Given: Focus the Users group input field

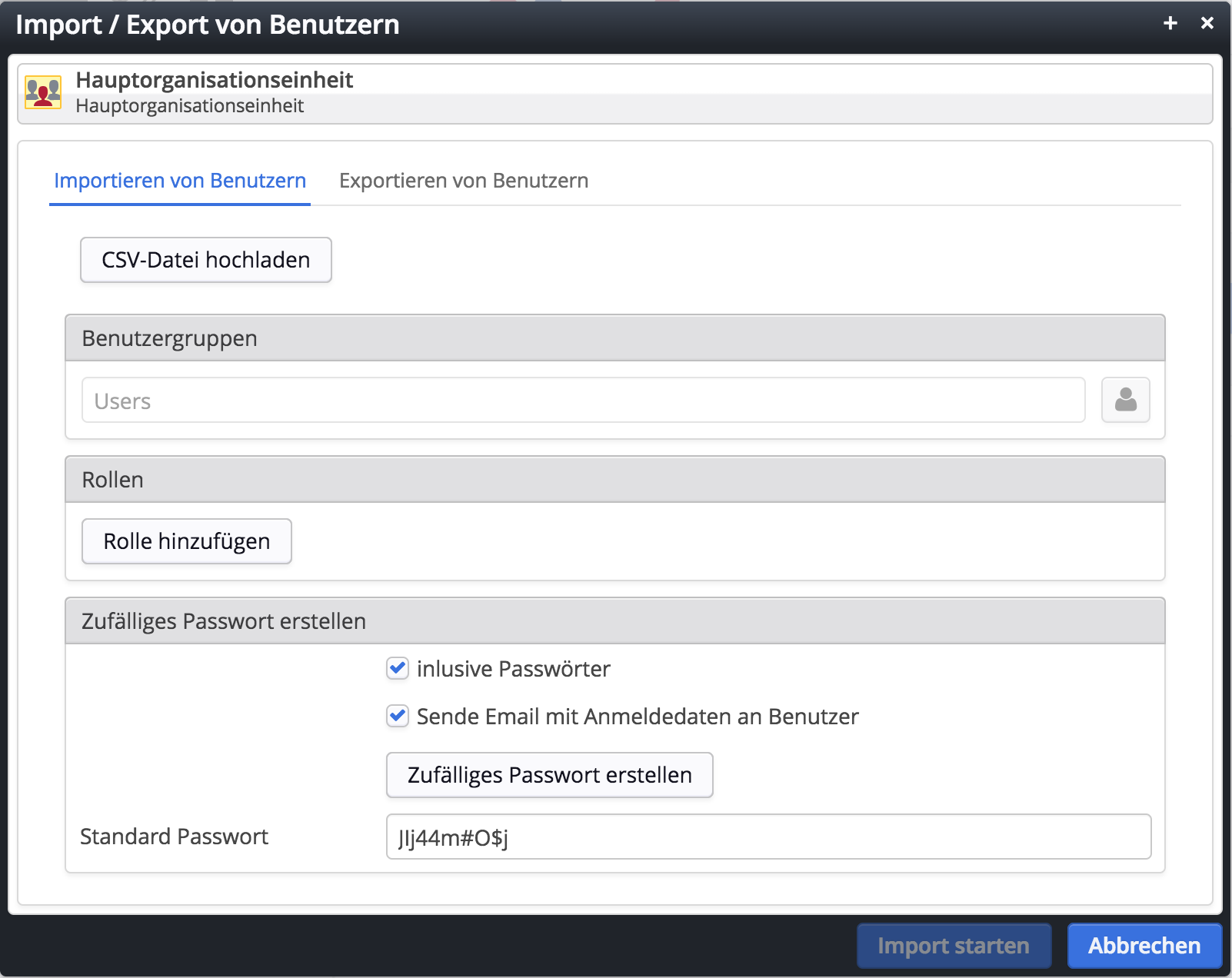Looking at the screenshot, I should click(583, 401).
